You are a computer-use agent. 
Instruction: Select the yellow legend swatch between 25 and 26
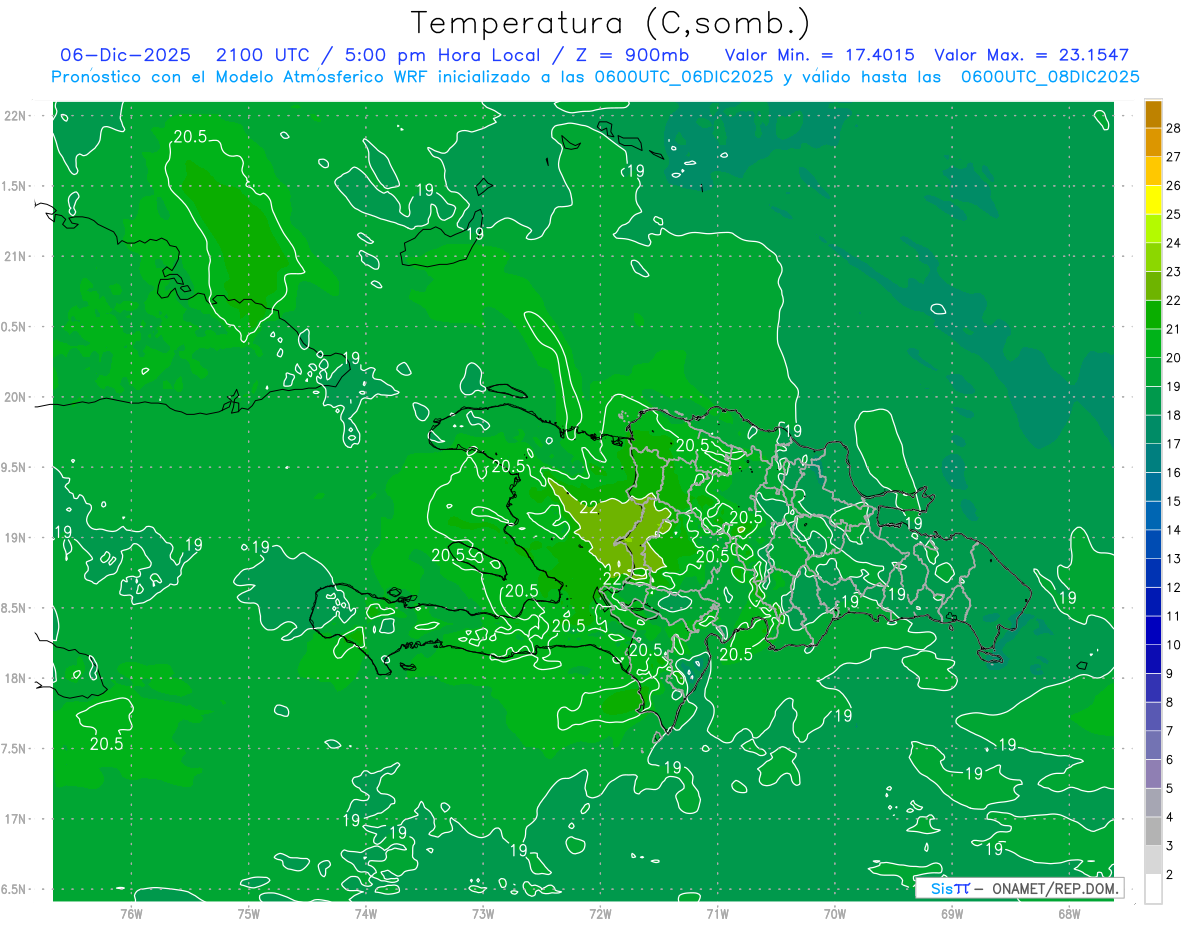1154,200
